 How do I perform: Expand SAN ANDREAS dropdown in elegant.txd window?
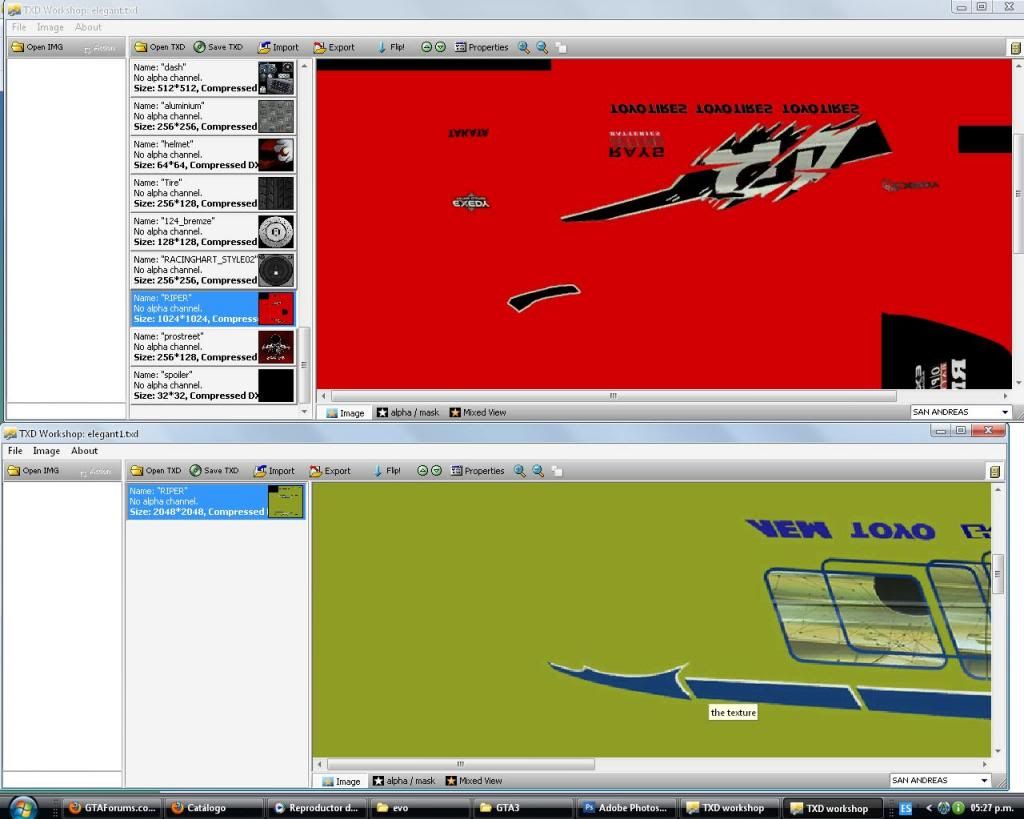[x=1004, y=412]
